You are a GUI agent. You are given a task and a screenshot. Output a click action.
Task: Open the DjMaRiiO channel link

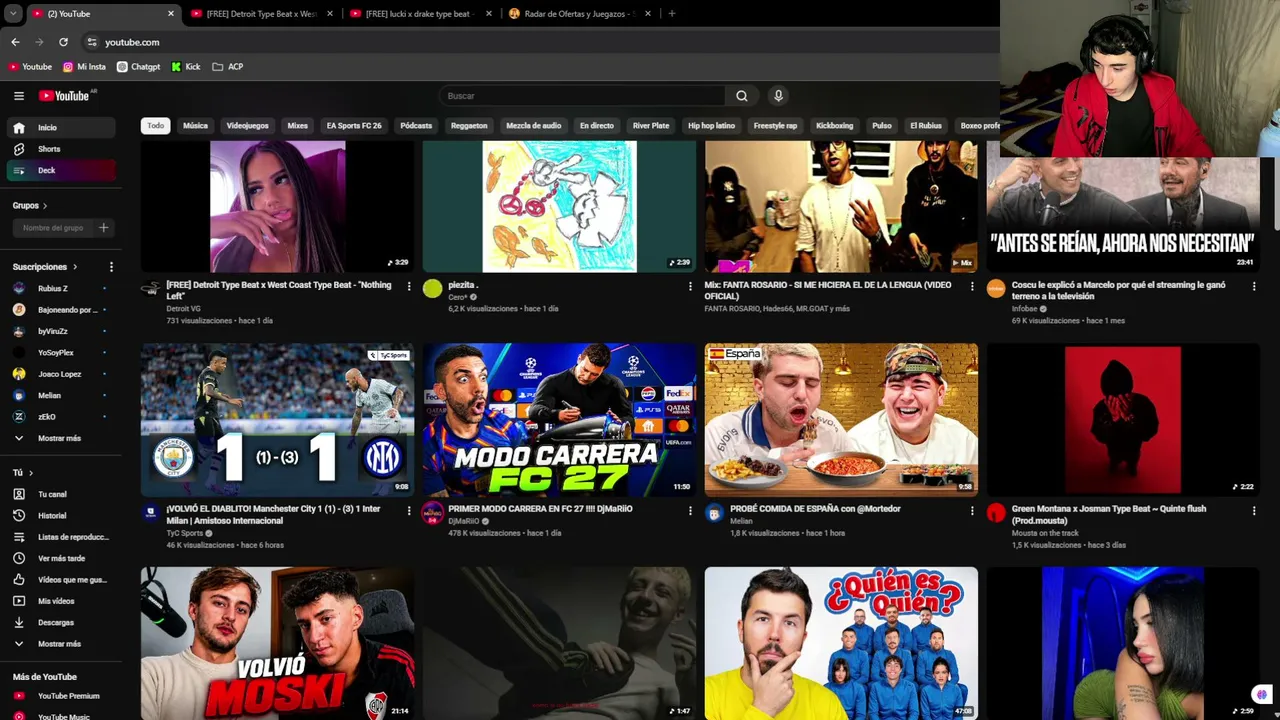click(464, 521)
